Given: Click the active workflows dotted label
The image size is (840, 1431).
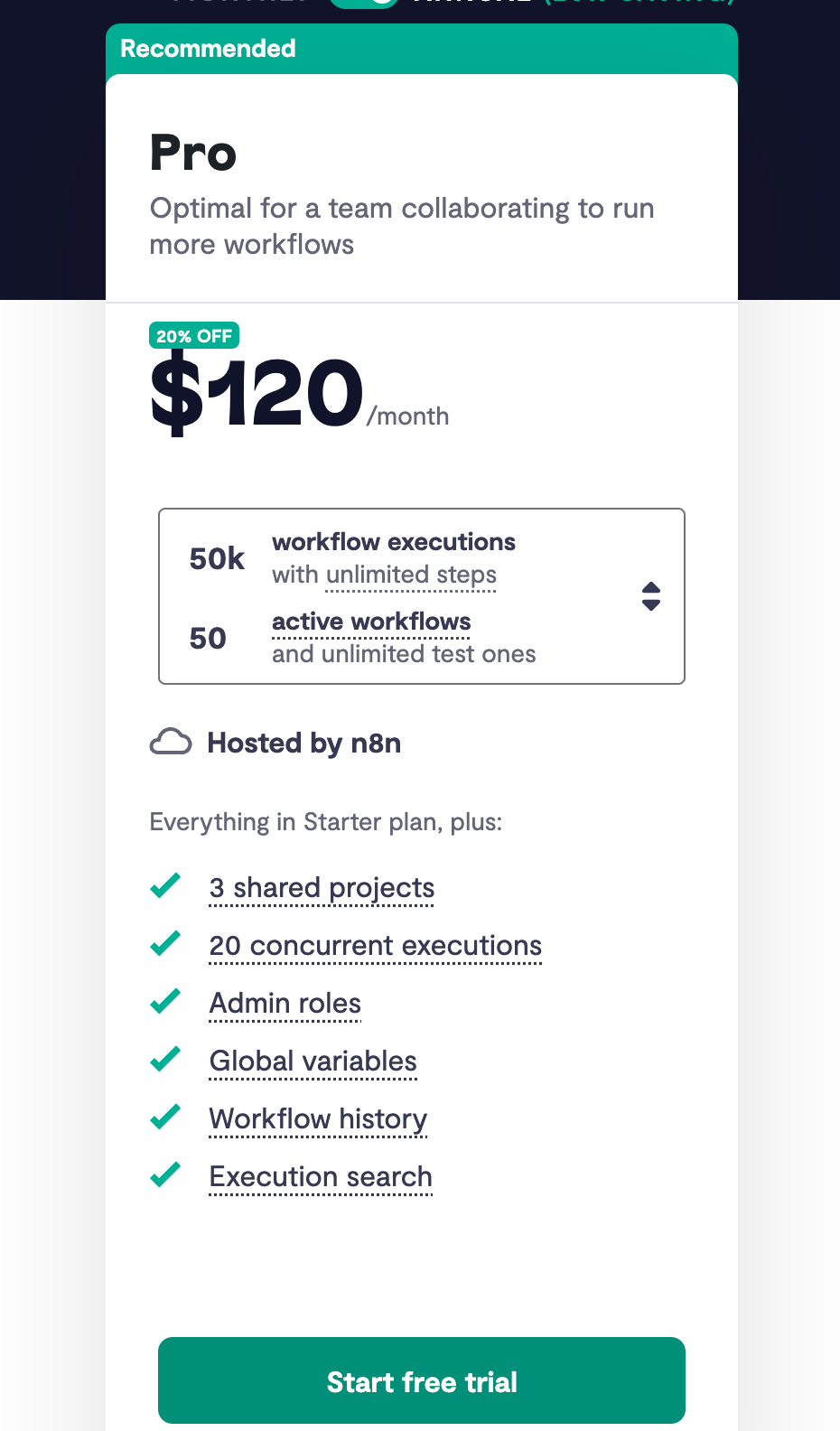Looking at the screenshot, I should click(371, 622).
